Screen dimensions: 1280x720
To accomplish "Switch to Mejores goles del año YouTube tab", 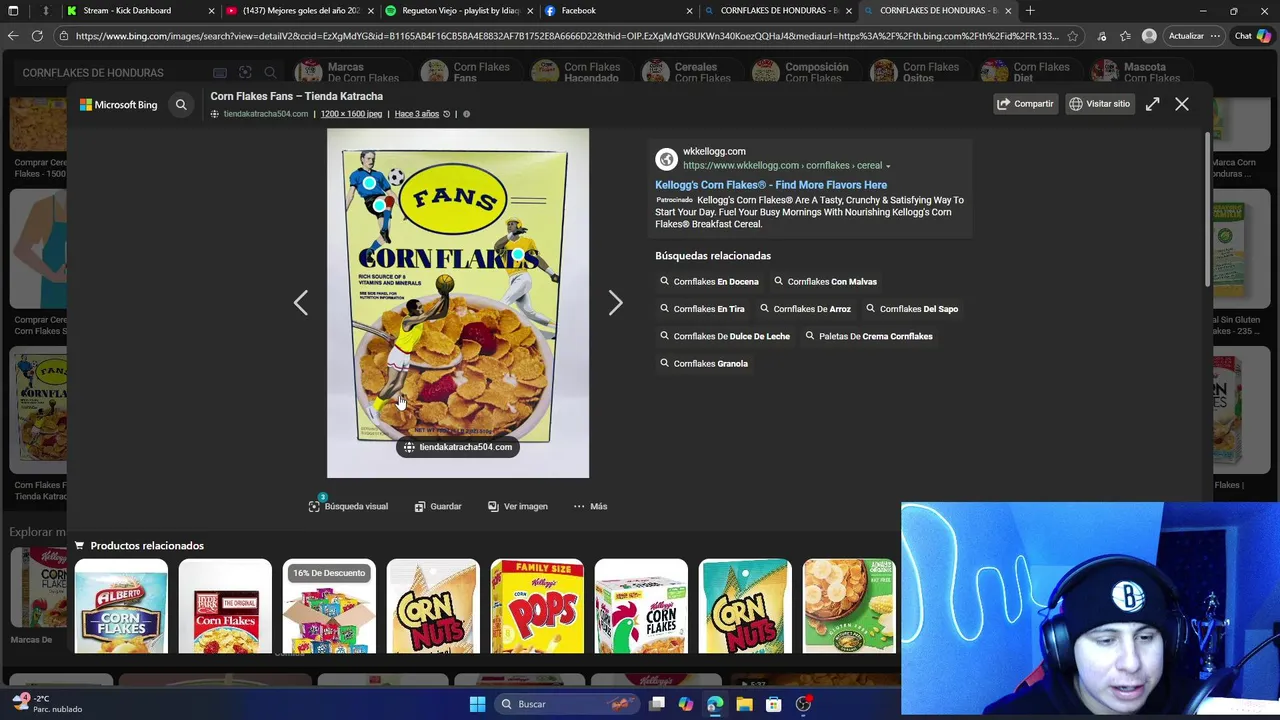I will pyautogui.click(x=300, y=11).
